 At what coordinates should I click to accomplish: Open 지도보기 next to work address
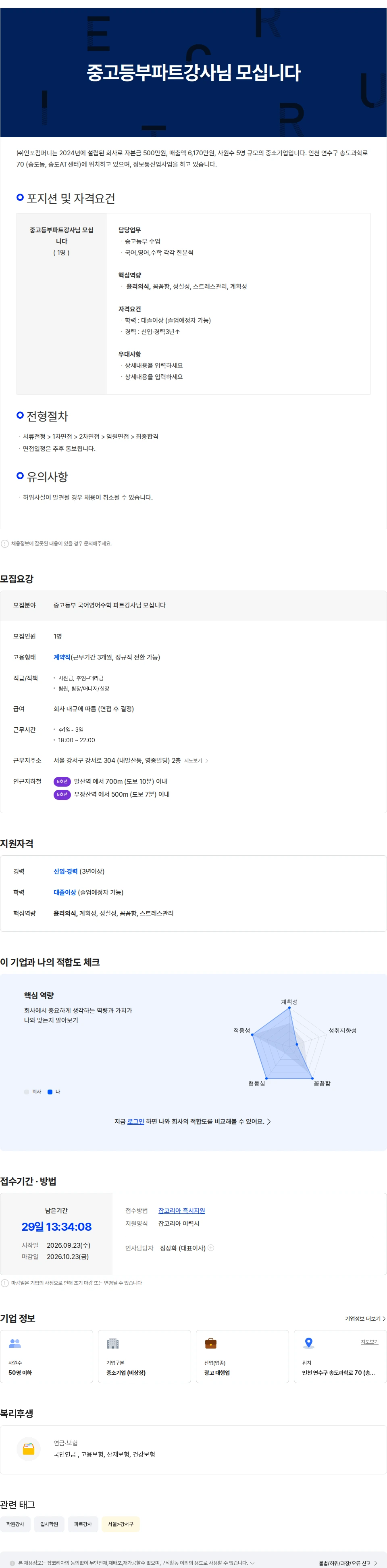click(x=193, y=760)
